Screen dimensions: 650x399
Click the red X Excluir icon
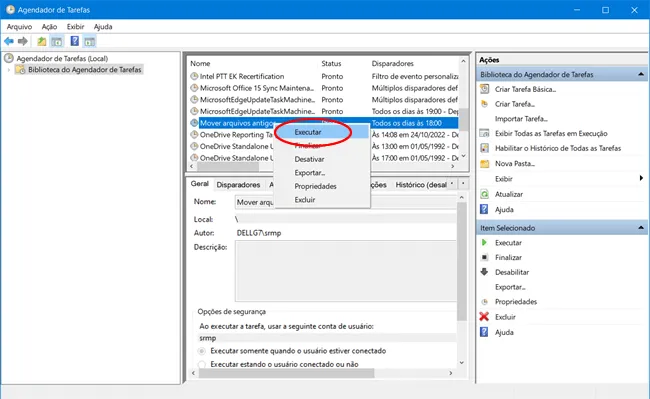[x=484, y=317]
